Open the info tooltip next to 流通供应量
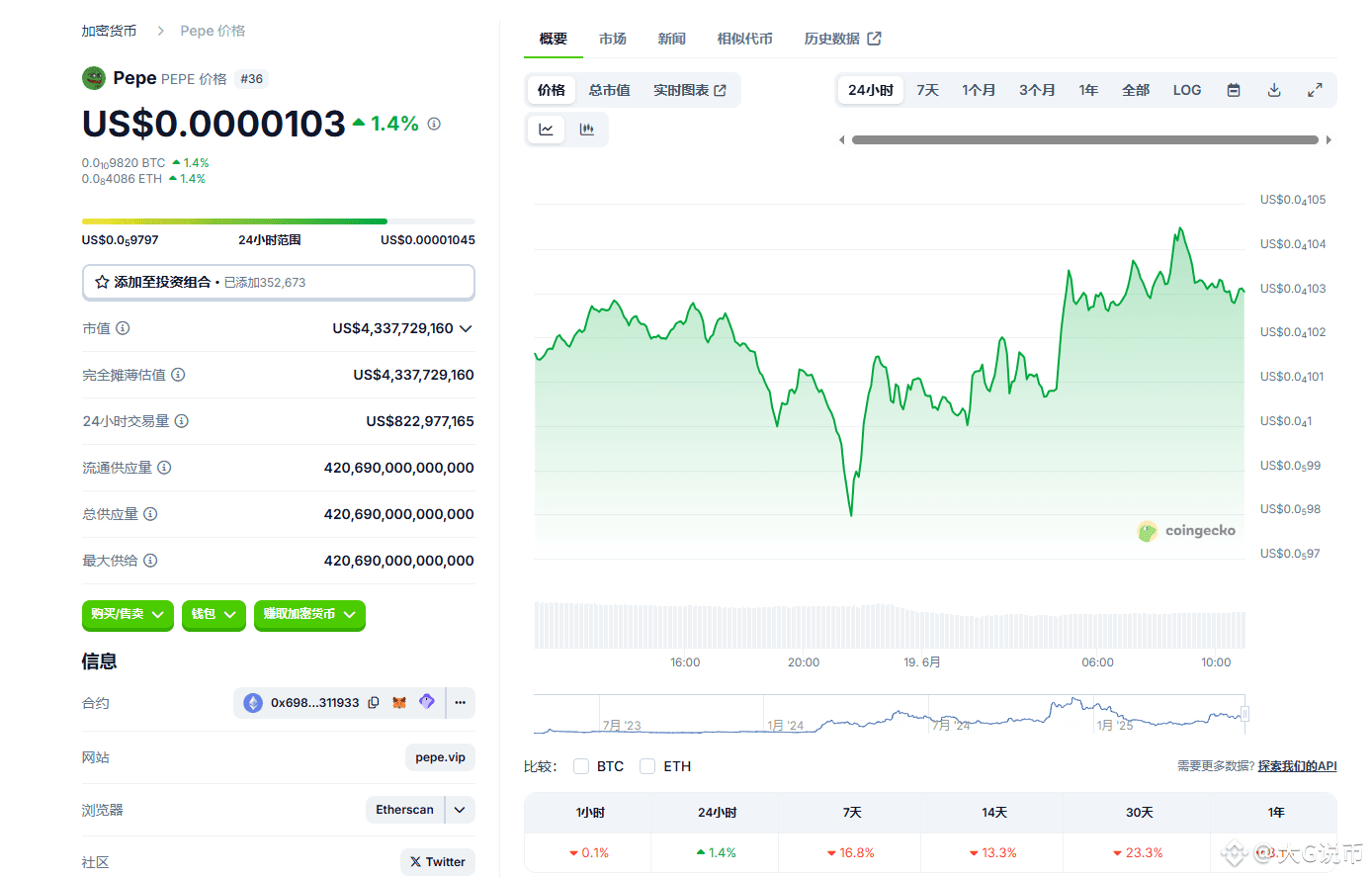Image resolution: width=1372 pixels, height=878 pixels. 164,468
